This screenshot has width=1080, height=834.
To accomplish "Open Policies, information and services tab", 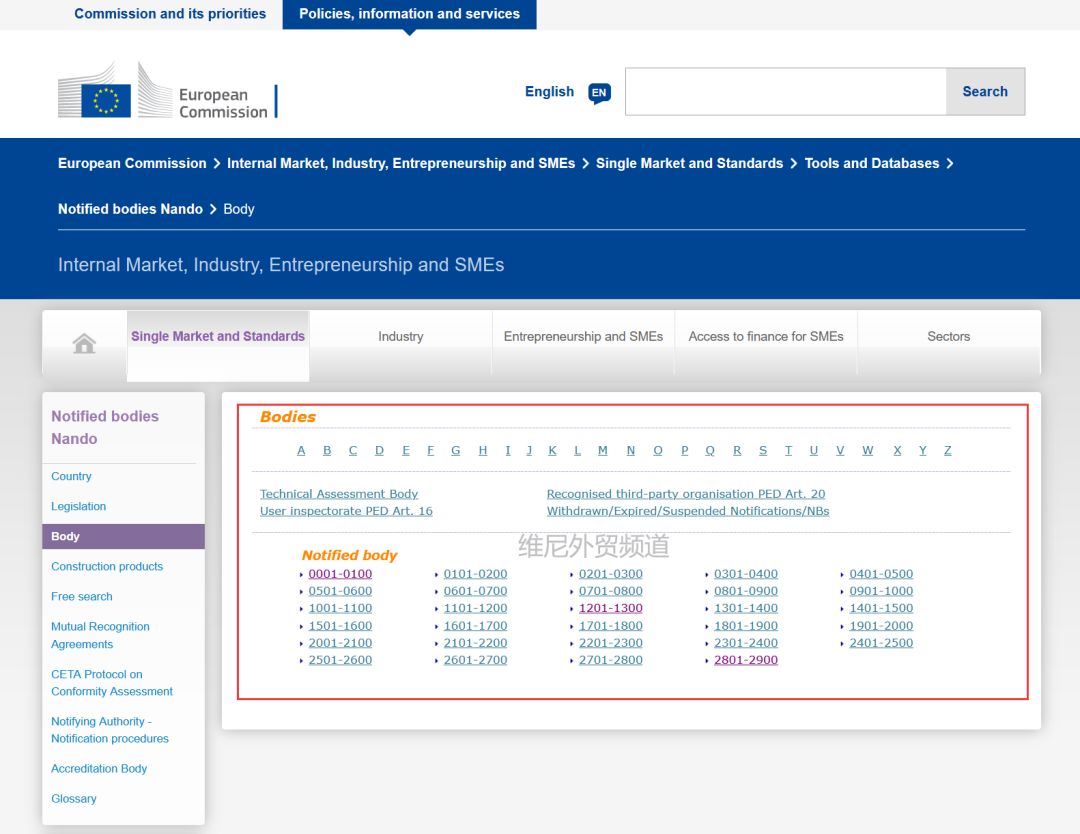I will (x=409, y=14).
